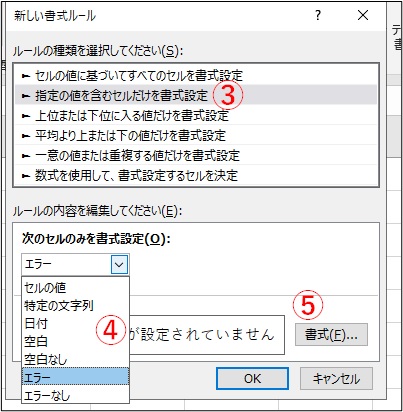
Task: Choose highlighted エラー option in list
Action: pos(75,377)
